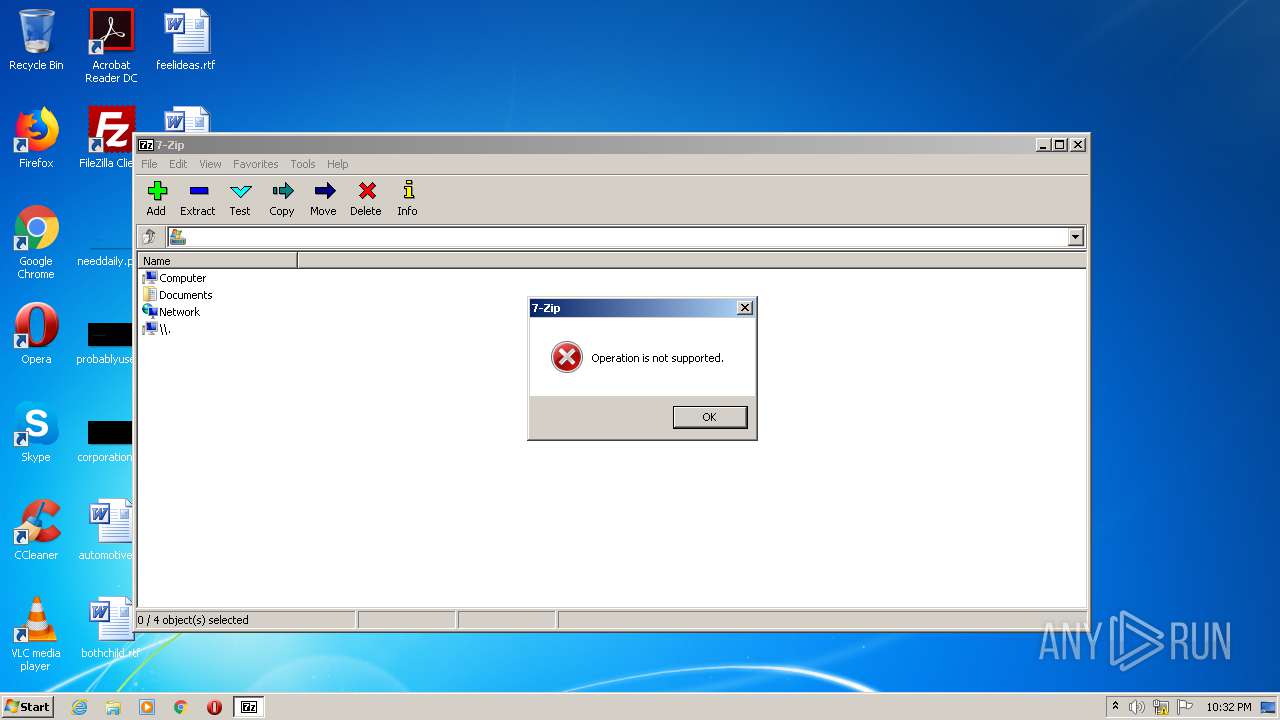The width and height of the screenshot is (1280, 720).
Task: Launch Firefox from desktop
Action: pos(36,138)
